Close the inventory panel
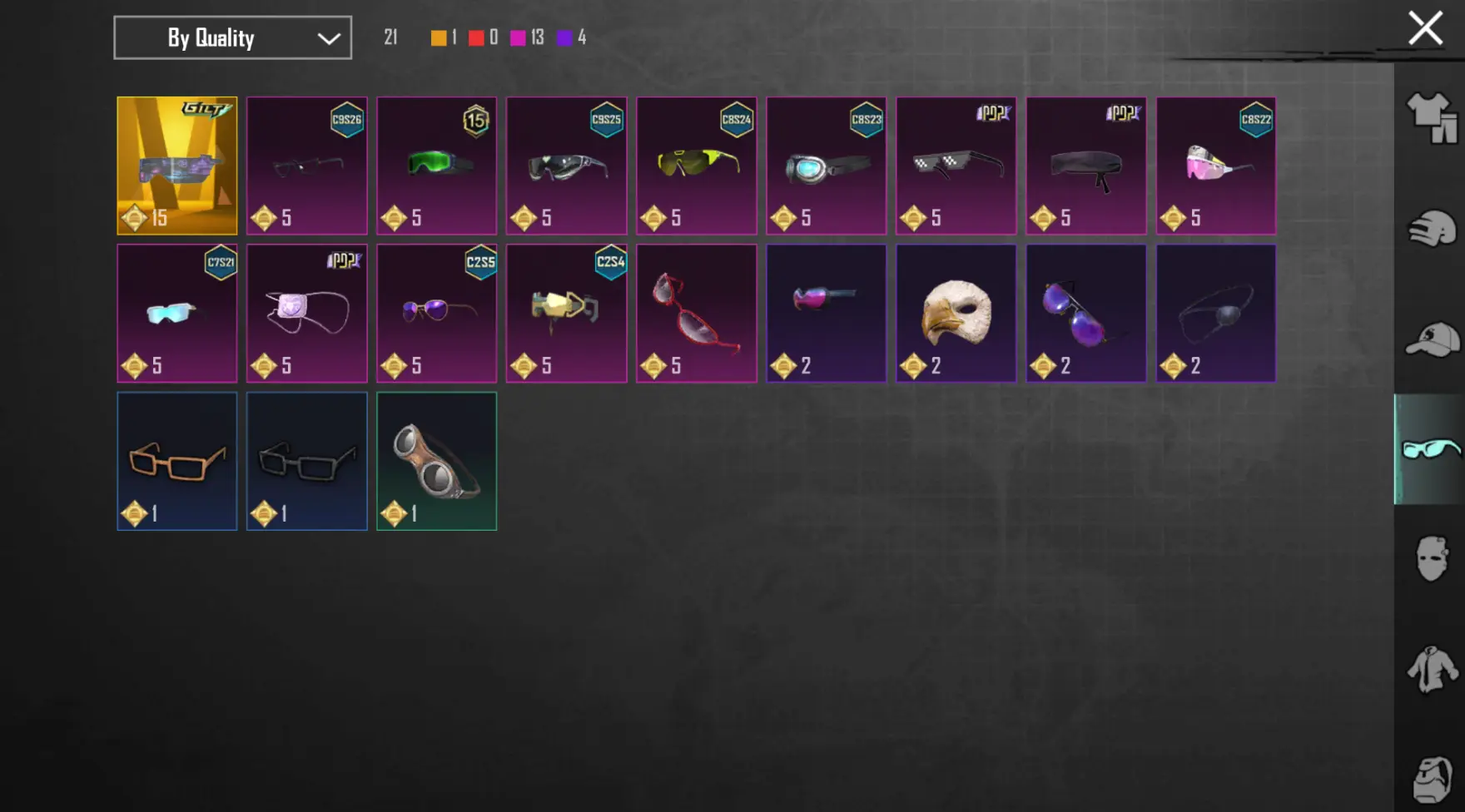Screen dimensions: 1465x812 [x=1425, y=28]
